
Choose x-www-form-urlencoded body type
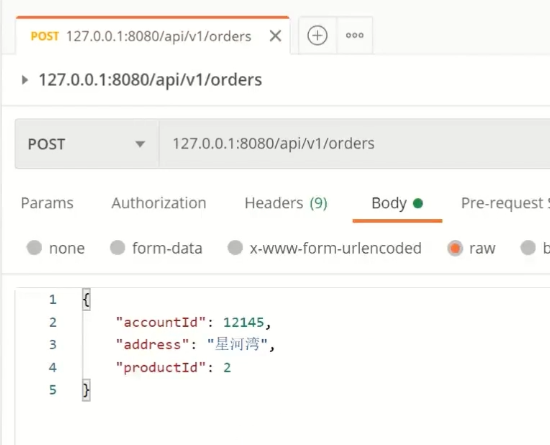point(235,248)
